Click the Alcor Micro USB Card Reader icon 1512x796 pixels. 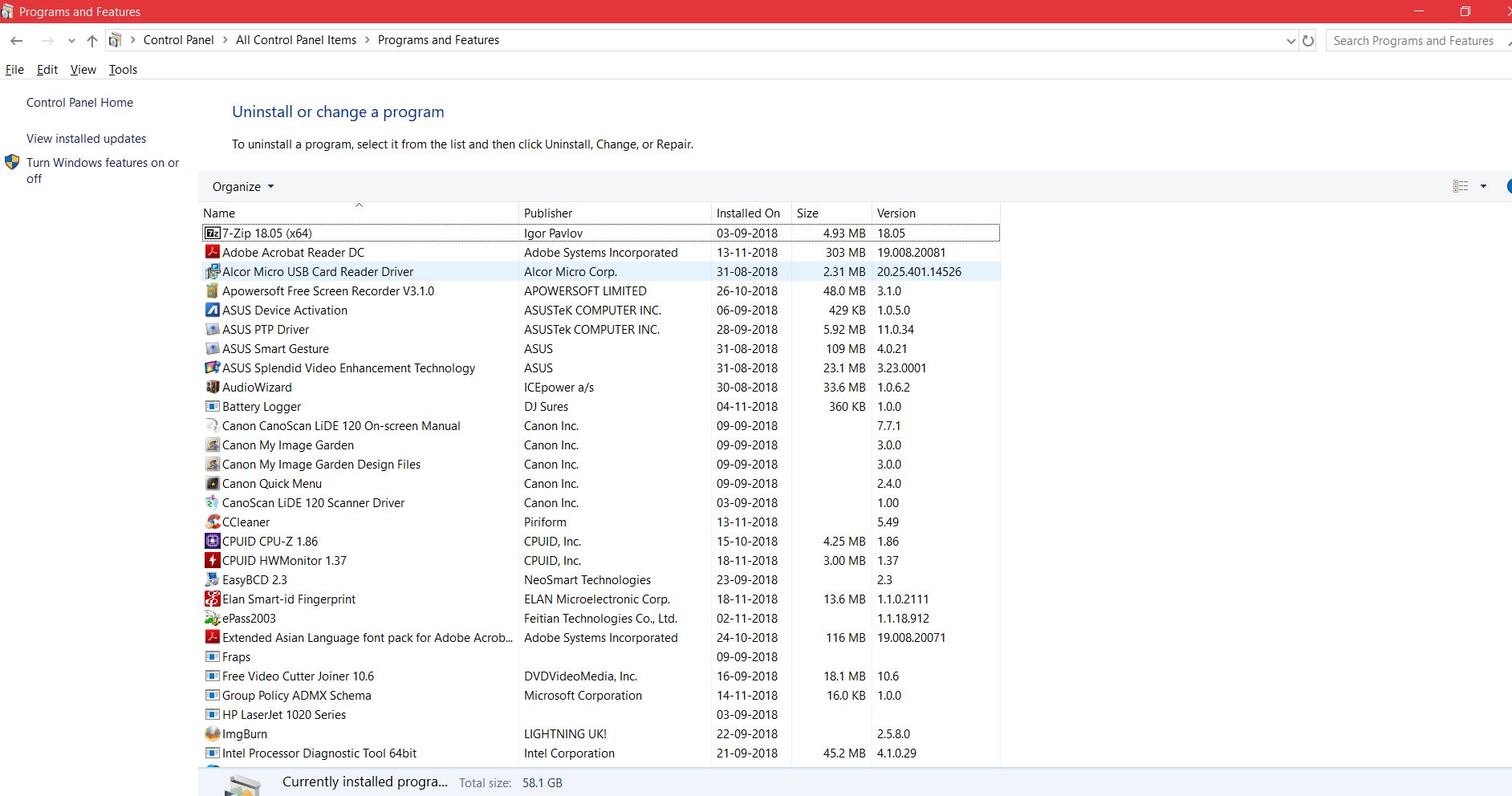[213, 271]
